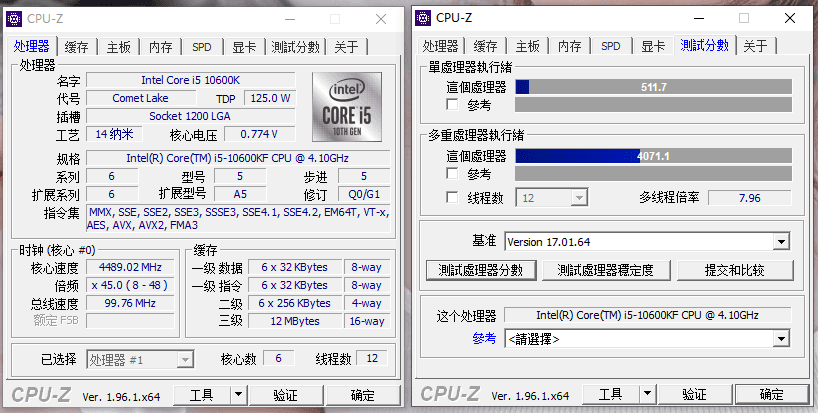818x413 pixels.
Task: Click 规格 value in left window
Action: click(238, 158)
